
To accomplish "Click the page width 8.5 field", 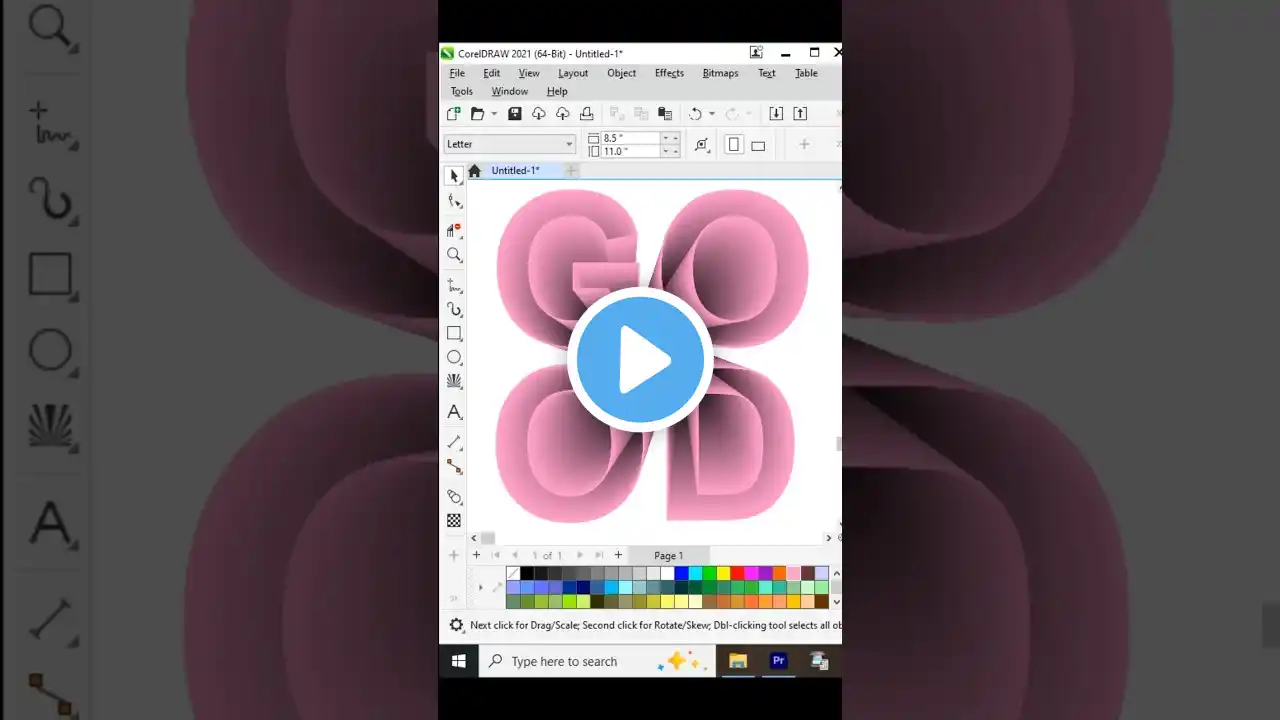I will (631, 138).
